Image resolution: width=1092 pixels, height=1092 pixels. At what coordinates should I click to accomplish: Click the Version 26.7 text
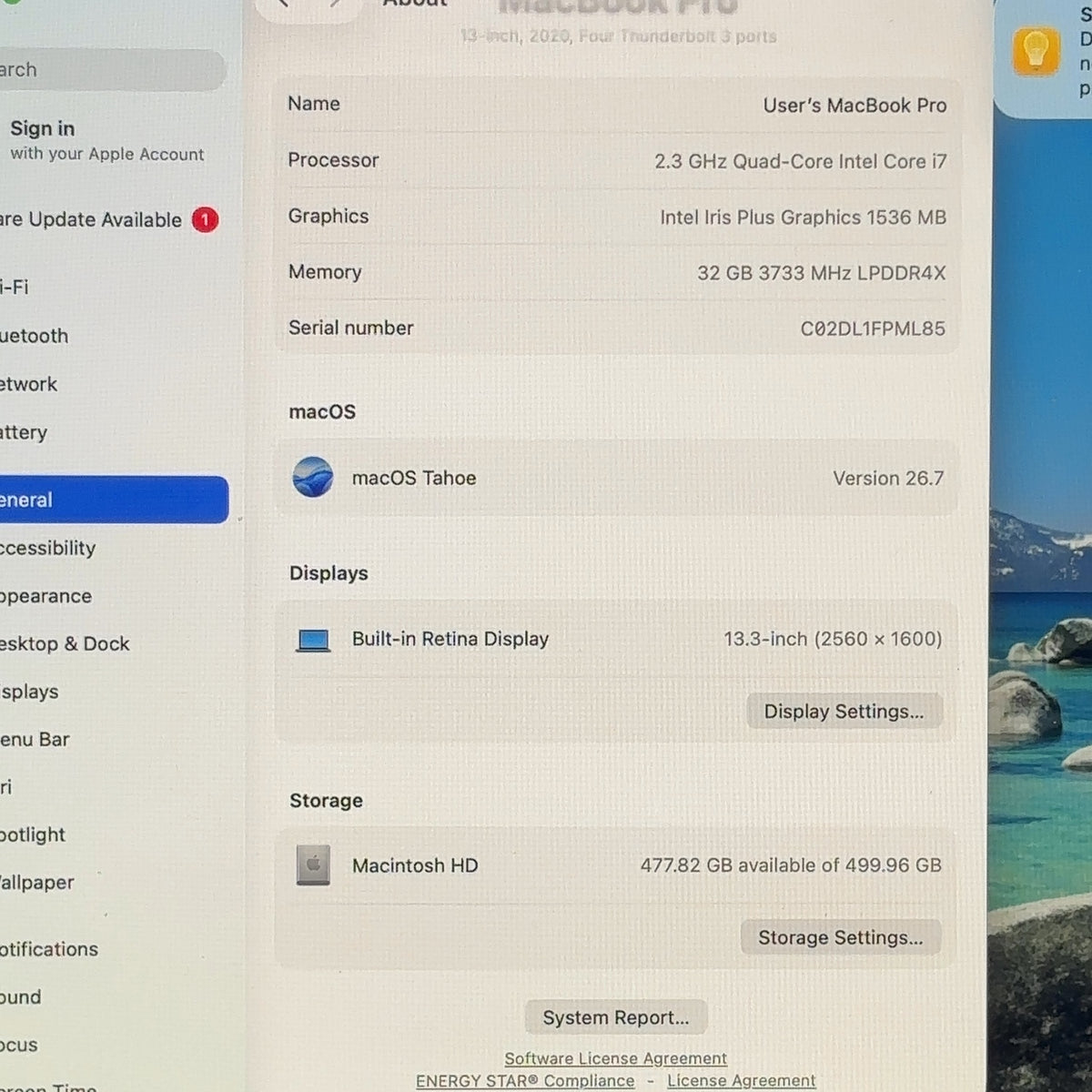[888, 478]
